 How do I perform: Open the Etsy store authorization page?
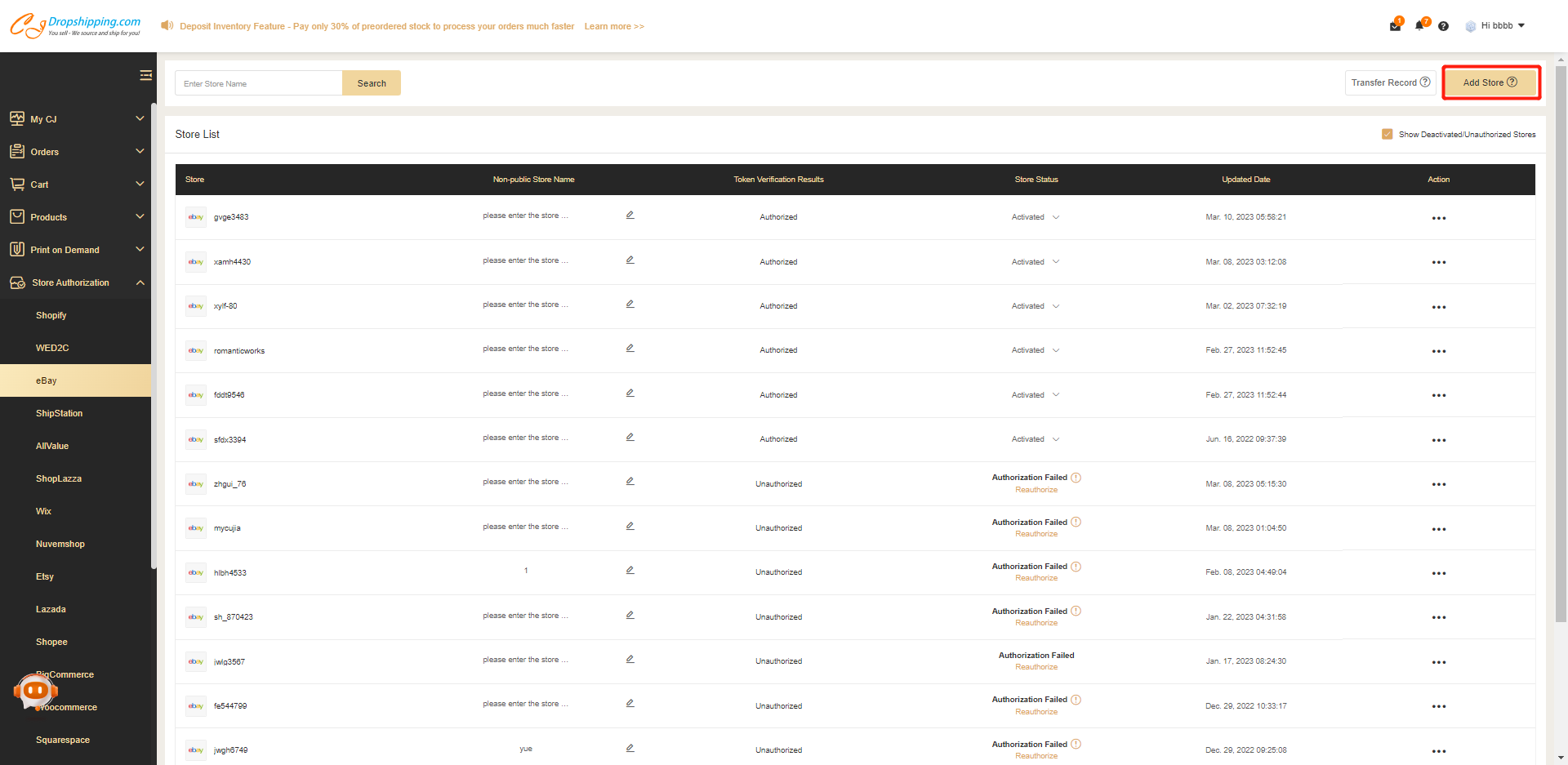coord(45,576)
